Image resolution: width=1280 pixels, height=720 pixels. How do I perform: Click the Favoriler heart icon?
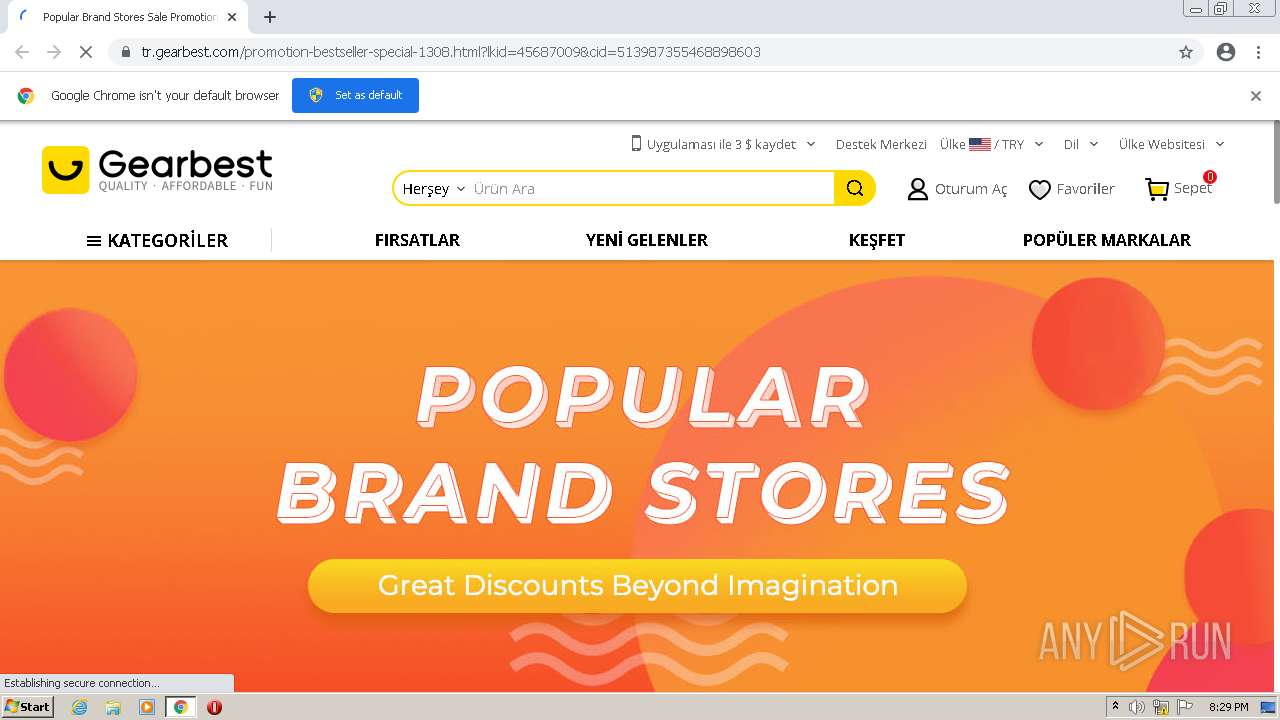pos(1040,189)
